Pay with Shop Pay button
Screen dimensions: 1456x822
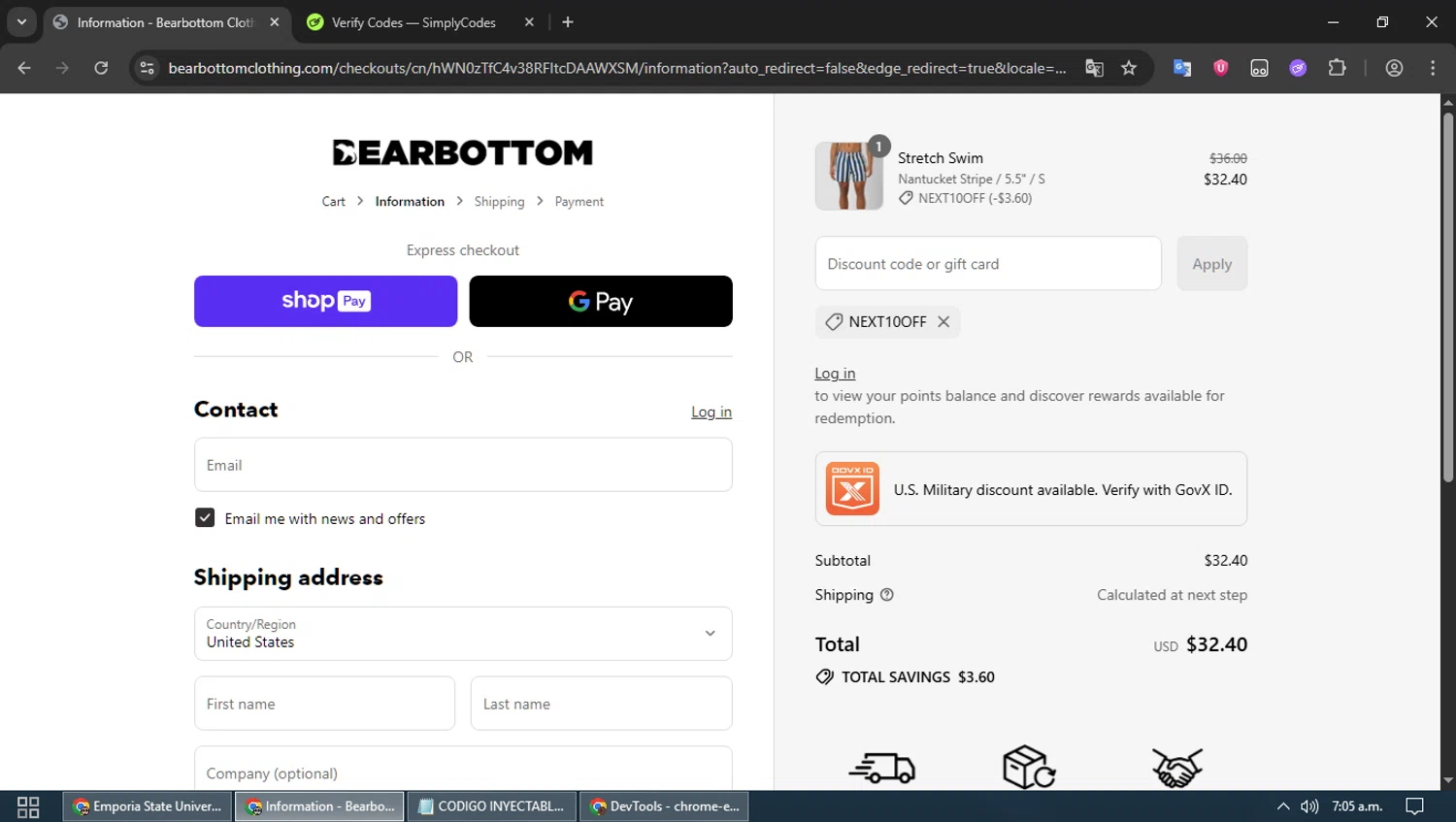pyautogui.click(x=325, y=301)
